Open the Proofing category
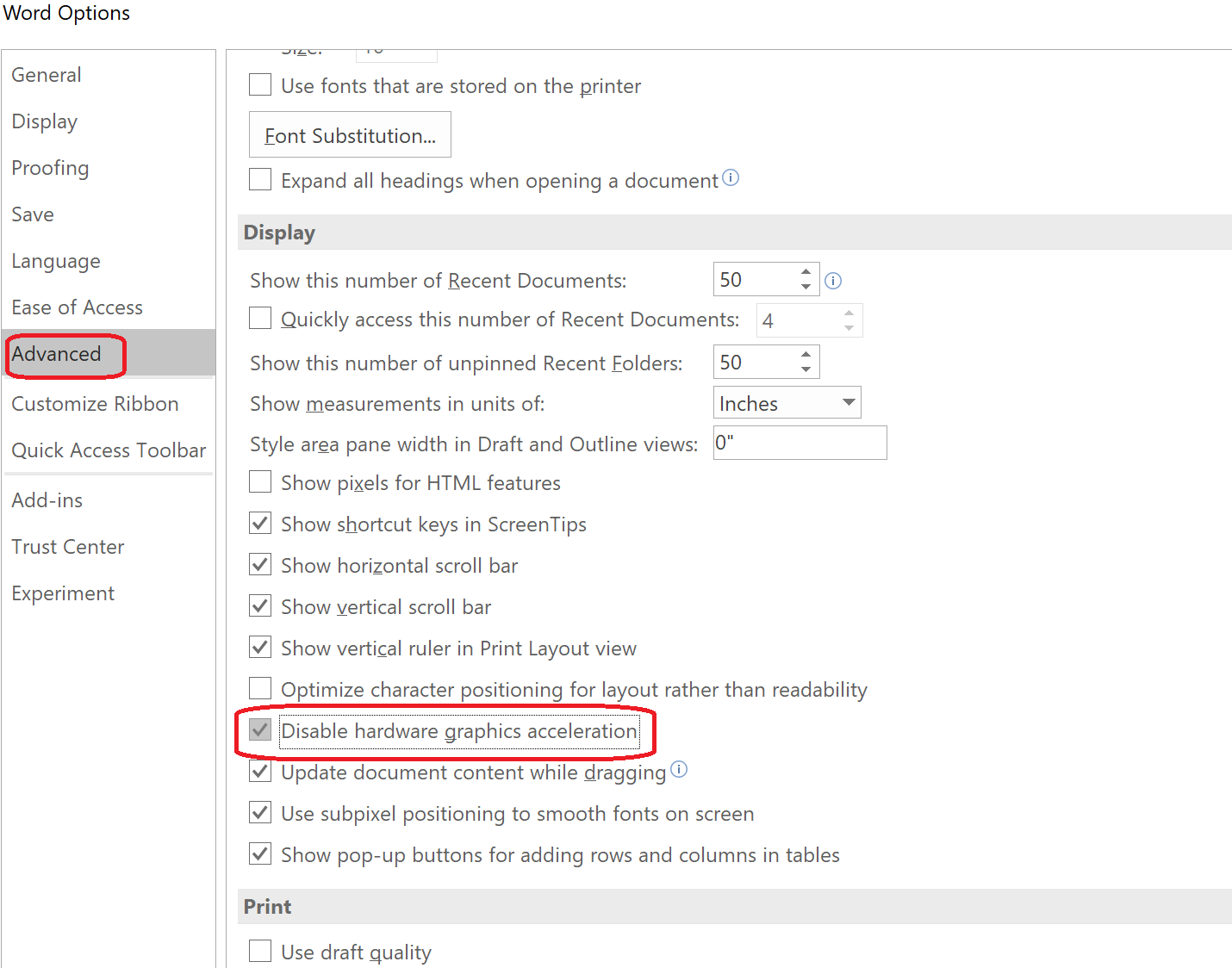The image size is (1232, 968). pyautogui.click(x=109, y=168)
